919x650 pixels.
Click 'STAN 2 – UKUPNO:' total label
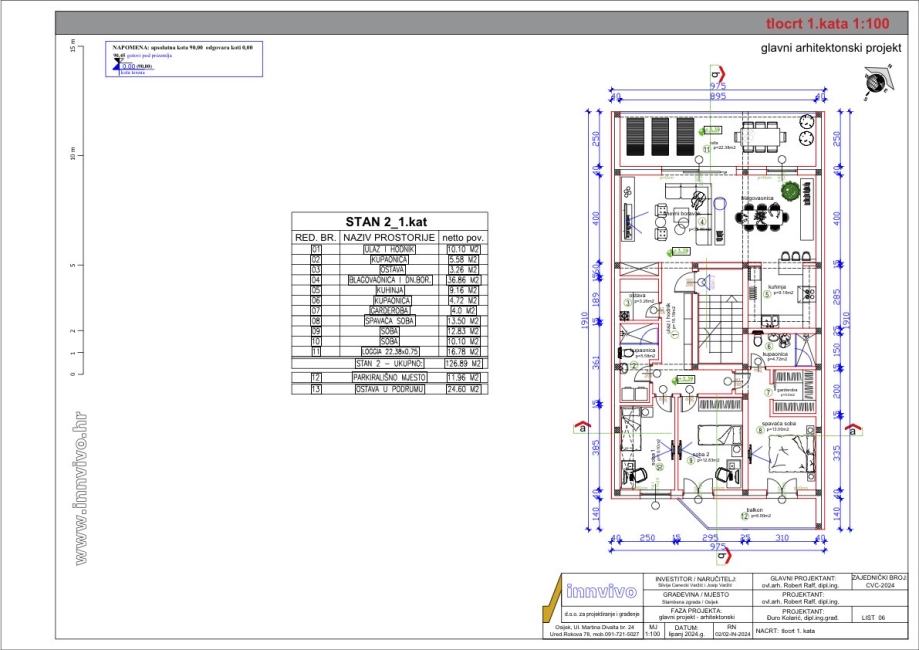pyautogui.click(x=389, y=363)
